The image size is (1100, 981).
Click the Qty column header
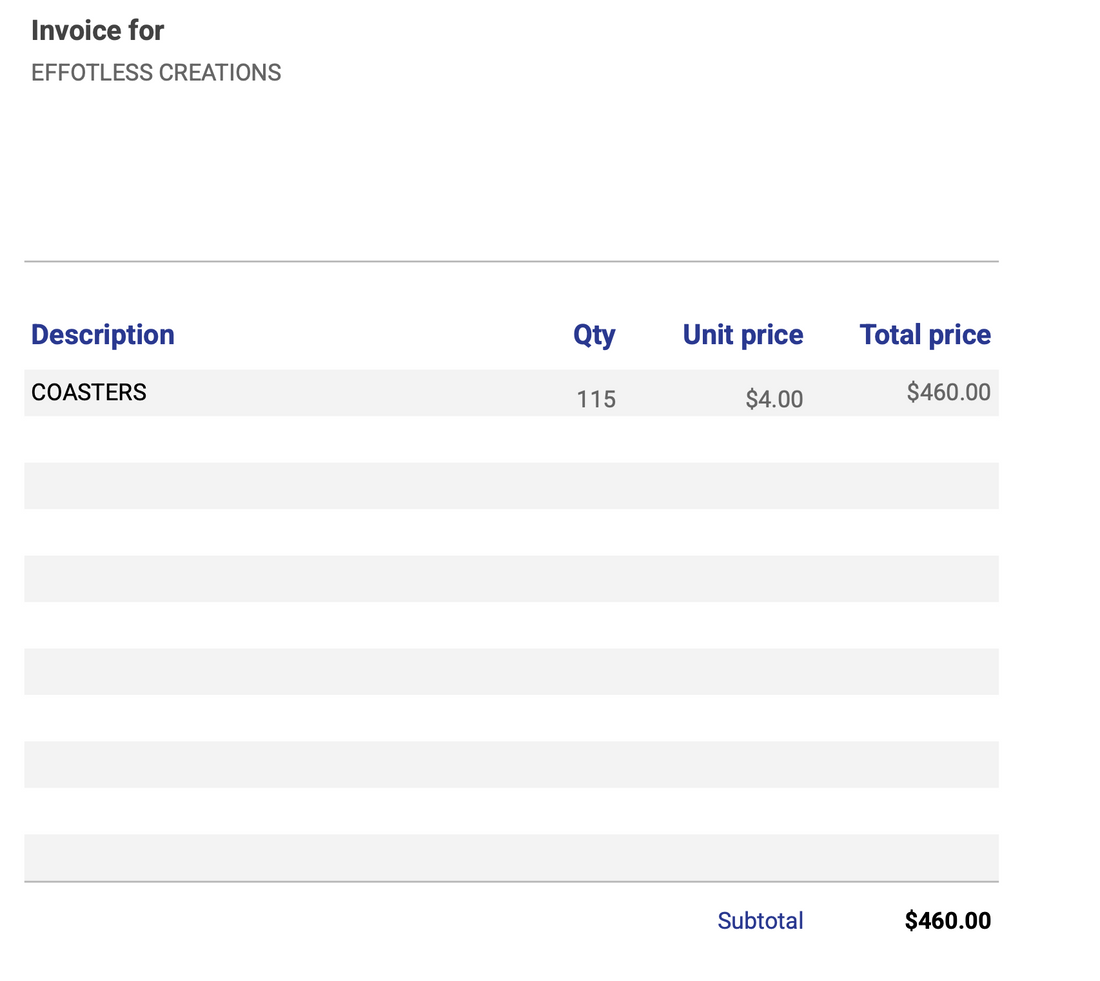[594, 335]
